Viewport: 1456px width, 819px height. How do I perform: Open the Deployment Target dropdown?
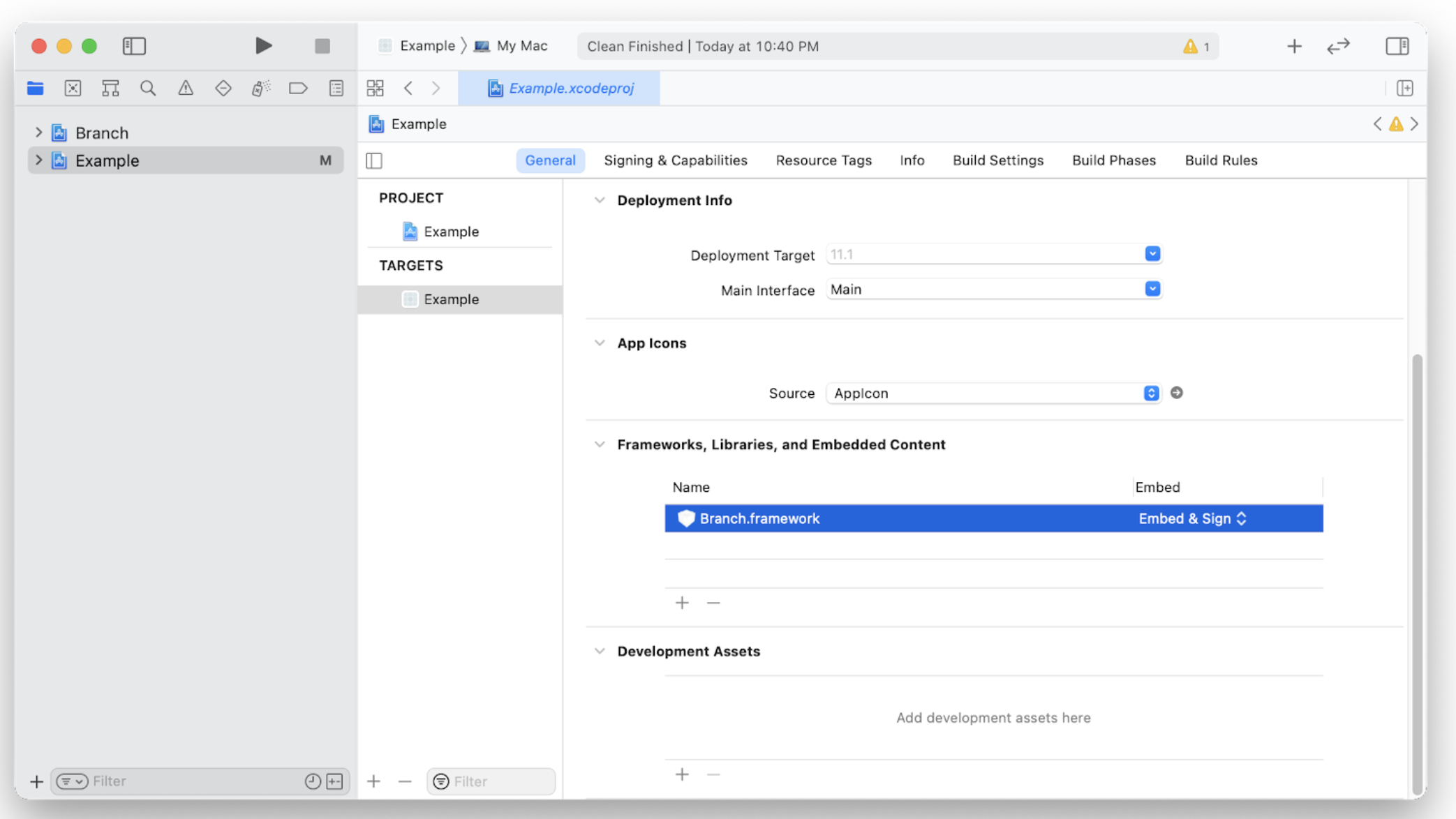[x=1152, y=254]
